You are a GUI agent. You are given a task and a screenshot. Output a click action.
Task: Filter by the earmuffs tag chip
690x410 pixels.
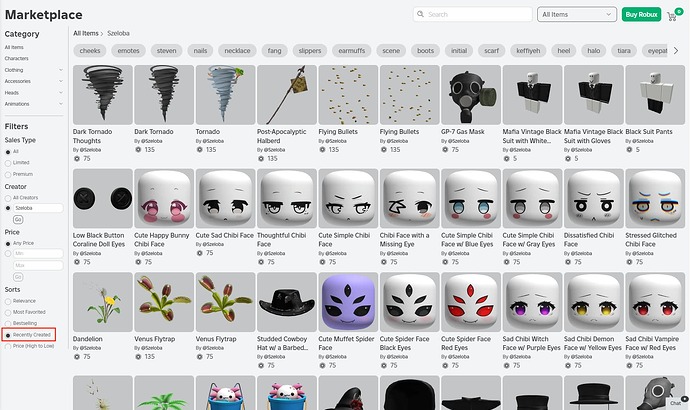pyautogui.click(x=352, y=51)
